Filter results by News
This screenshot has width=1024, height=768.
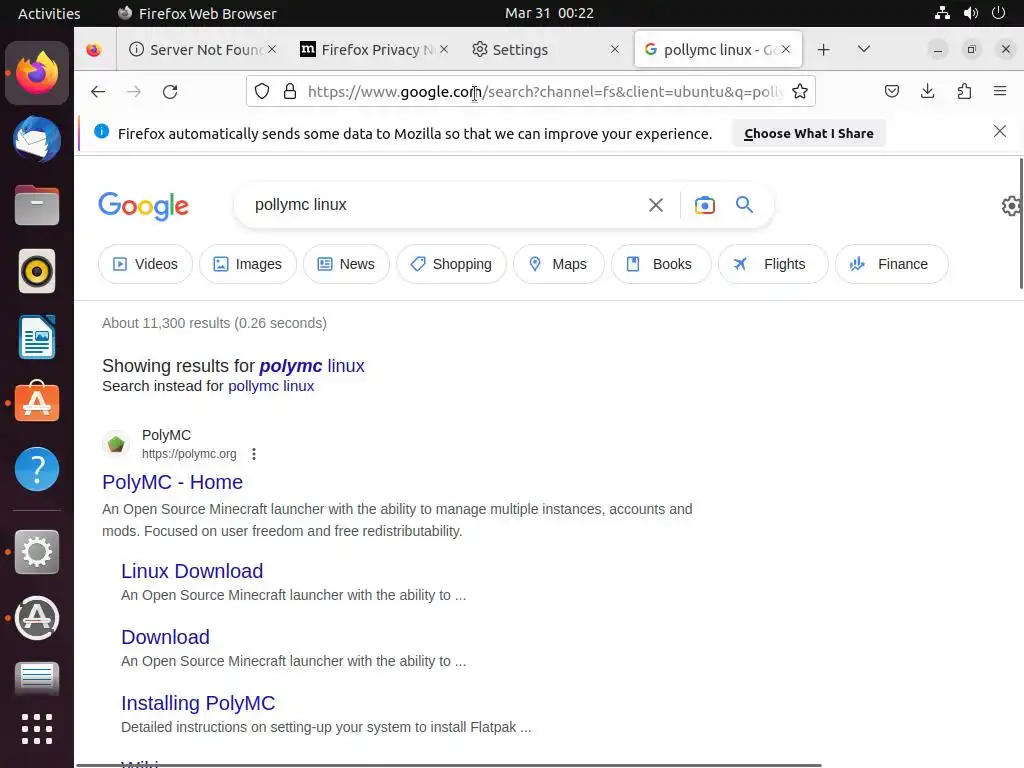click(x=346, y=264)
